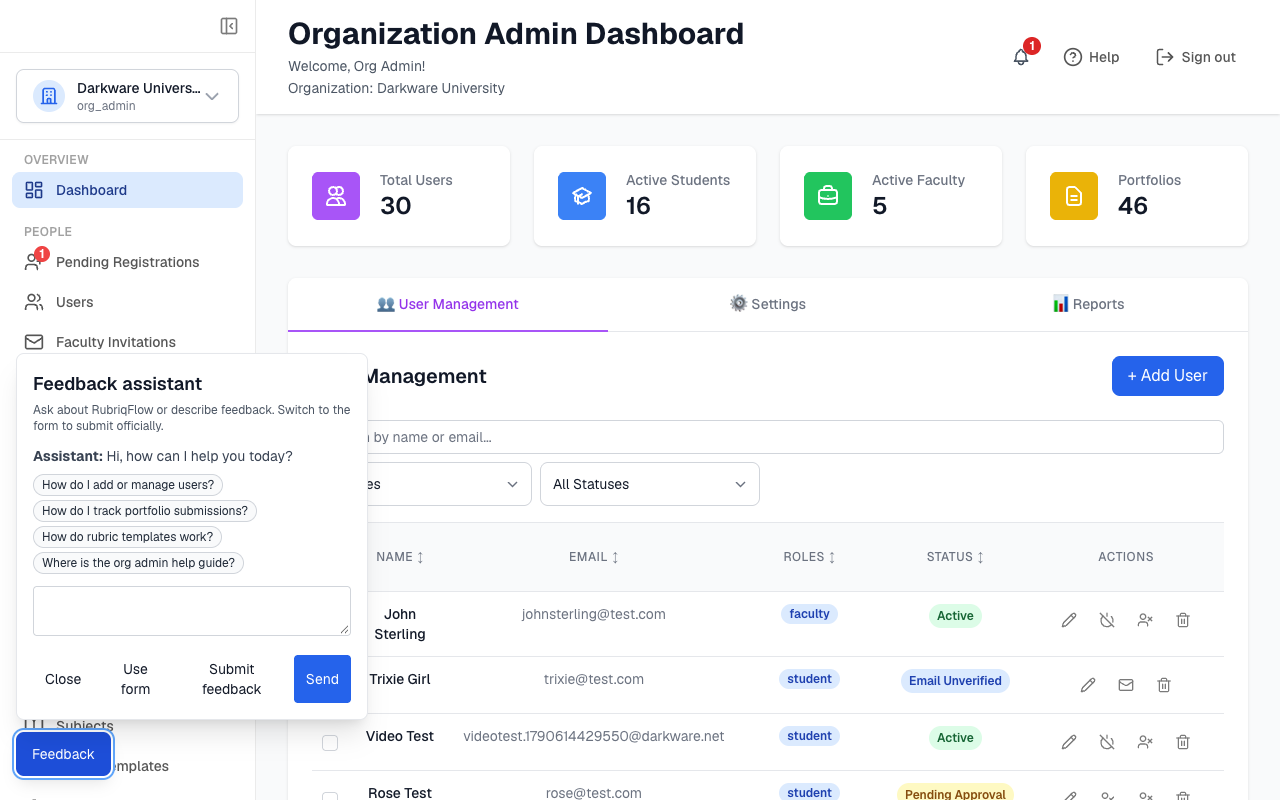This screenshot has height=800, width=1280.
Task: Choose the 'How do I add or manage users?' suggestion
Action: coord(128,485)
